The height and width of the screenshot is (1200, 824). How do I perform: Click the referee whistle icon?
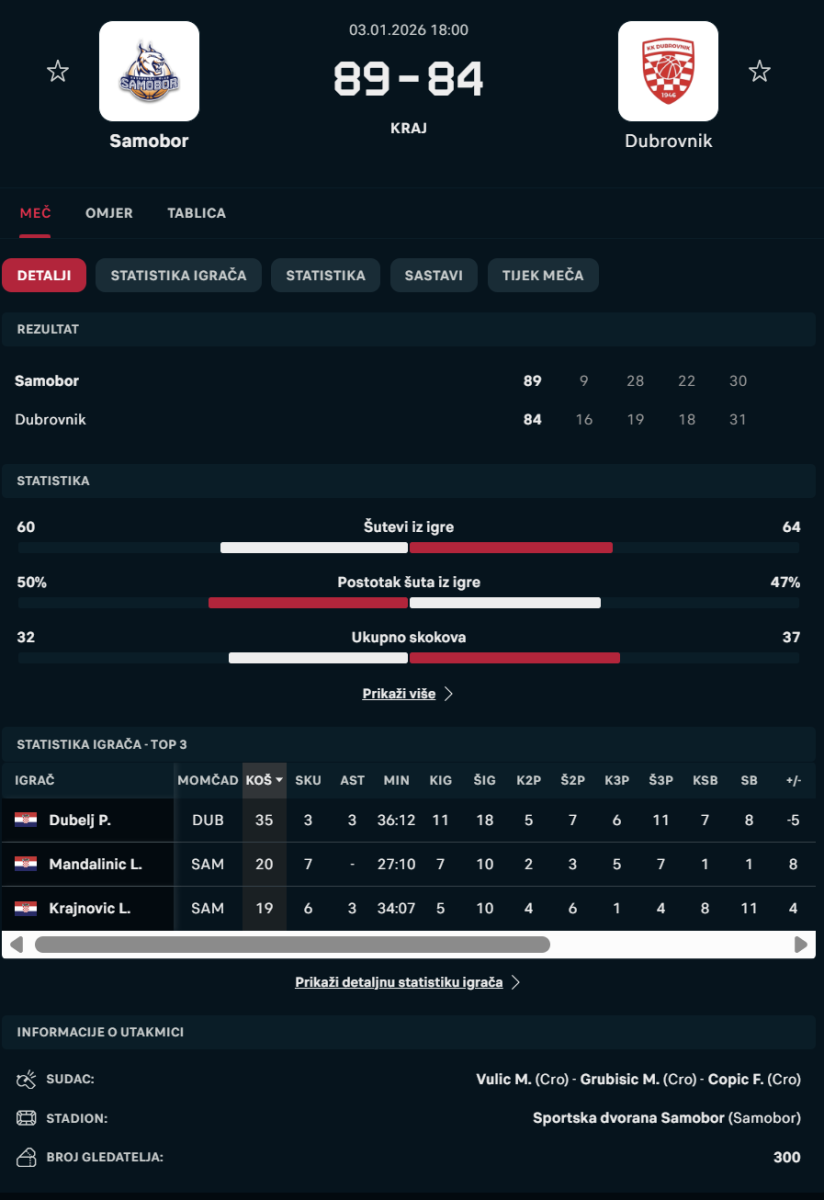[27, 1079]
